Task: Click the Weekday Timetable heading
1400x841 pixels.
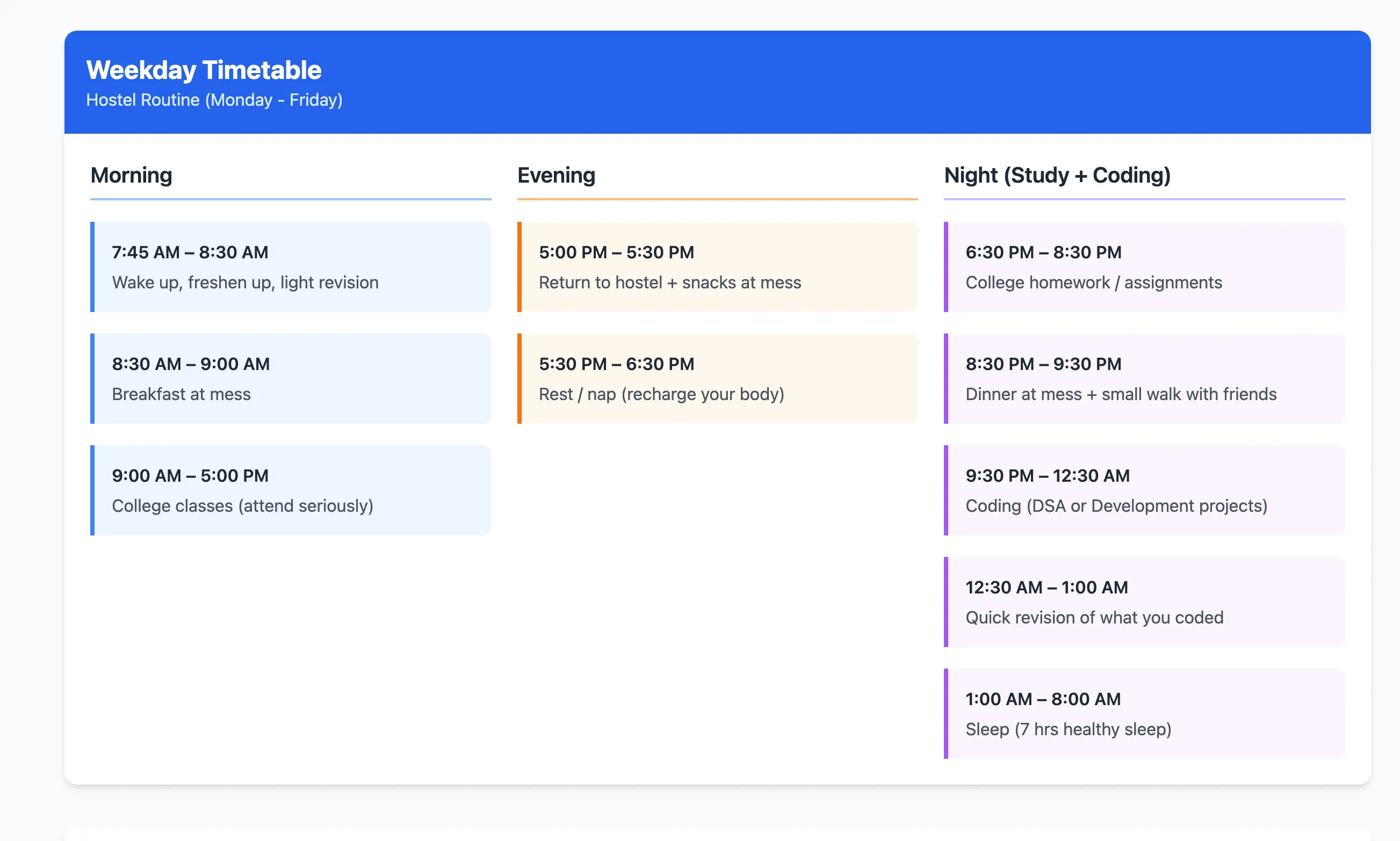Action: [x=204, y=70]
